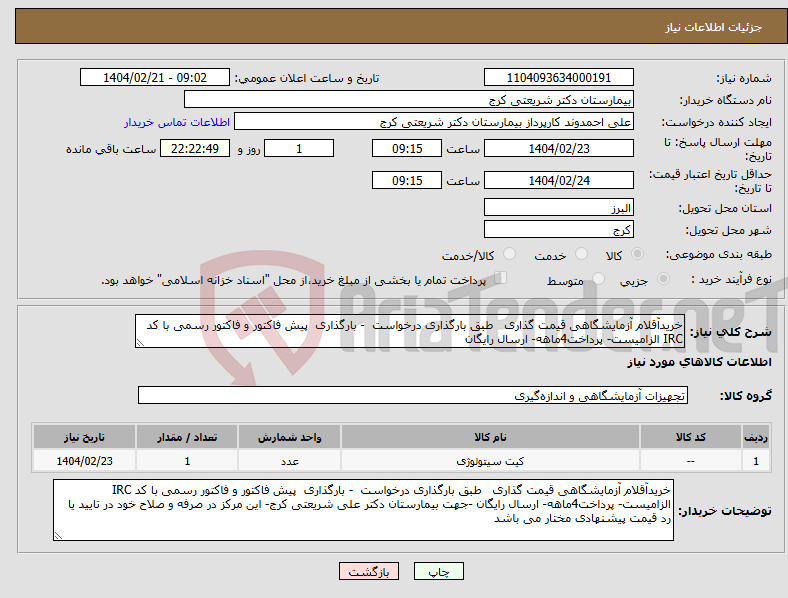The width and height of the screenshot is (788, 598).
Task: Click the response deadline time 09:15 field
Action: click(x=407, y=148)
